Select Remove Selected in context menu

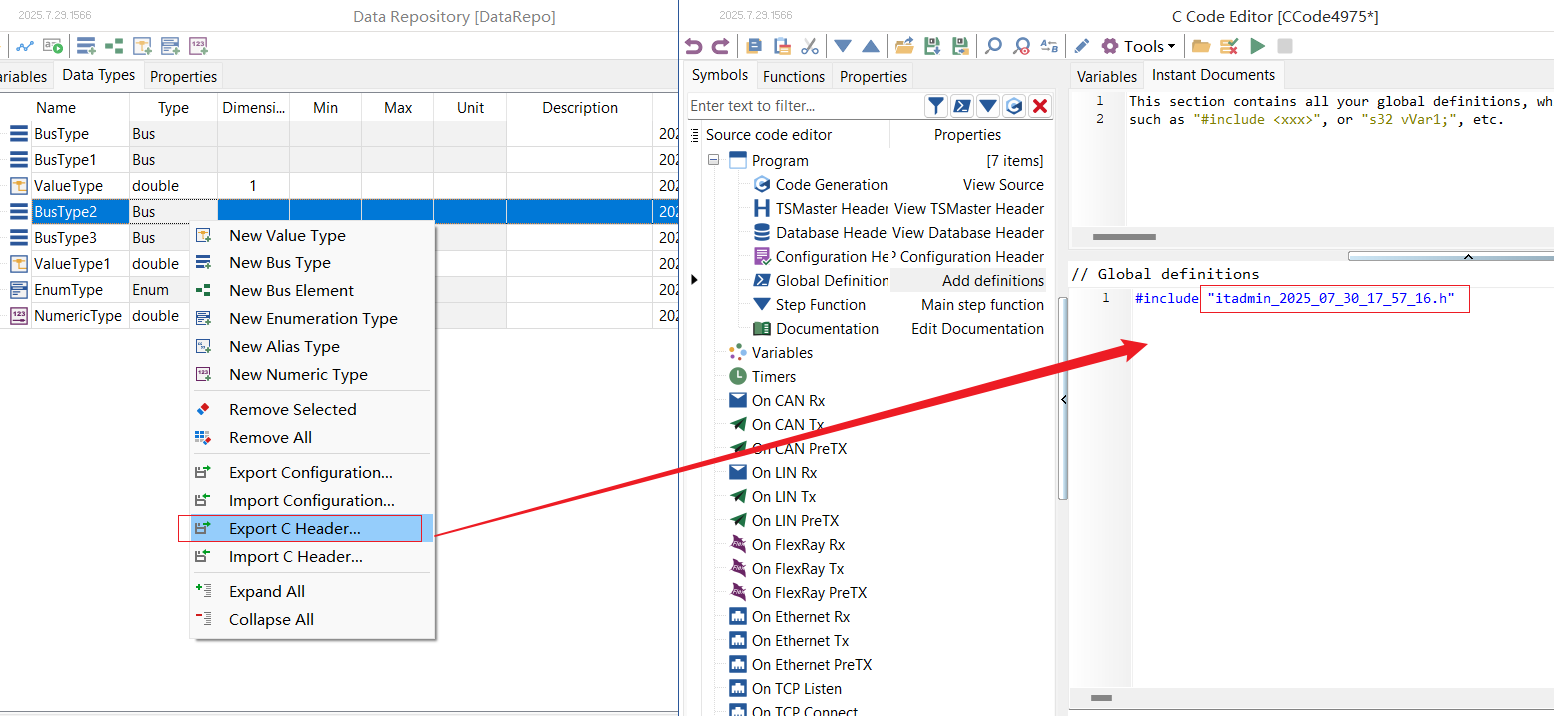pyautogui.click(x=312, y=410)
